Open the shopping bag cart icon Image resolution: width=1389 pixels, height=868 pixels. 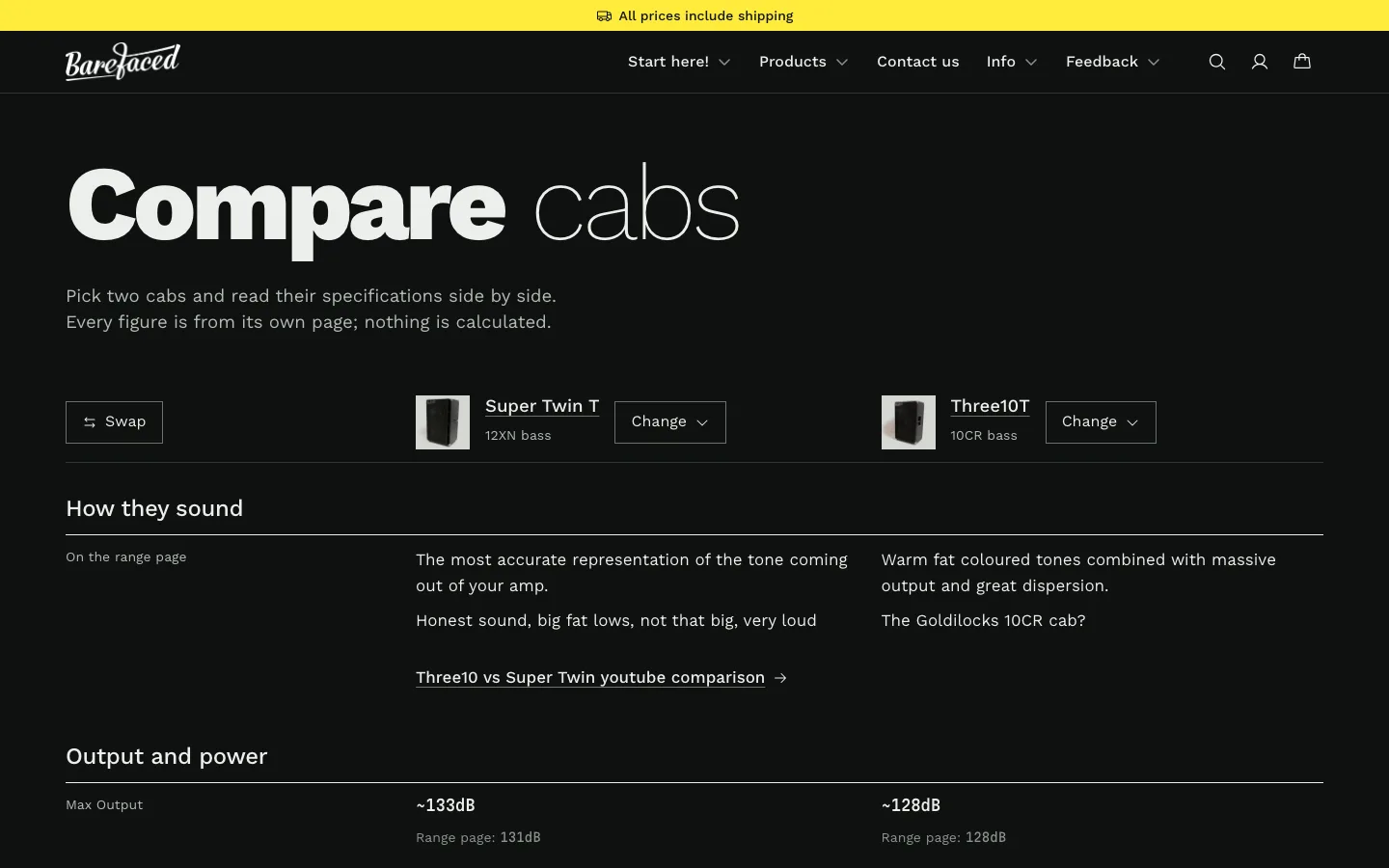(x=1302, y=62)
